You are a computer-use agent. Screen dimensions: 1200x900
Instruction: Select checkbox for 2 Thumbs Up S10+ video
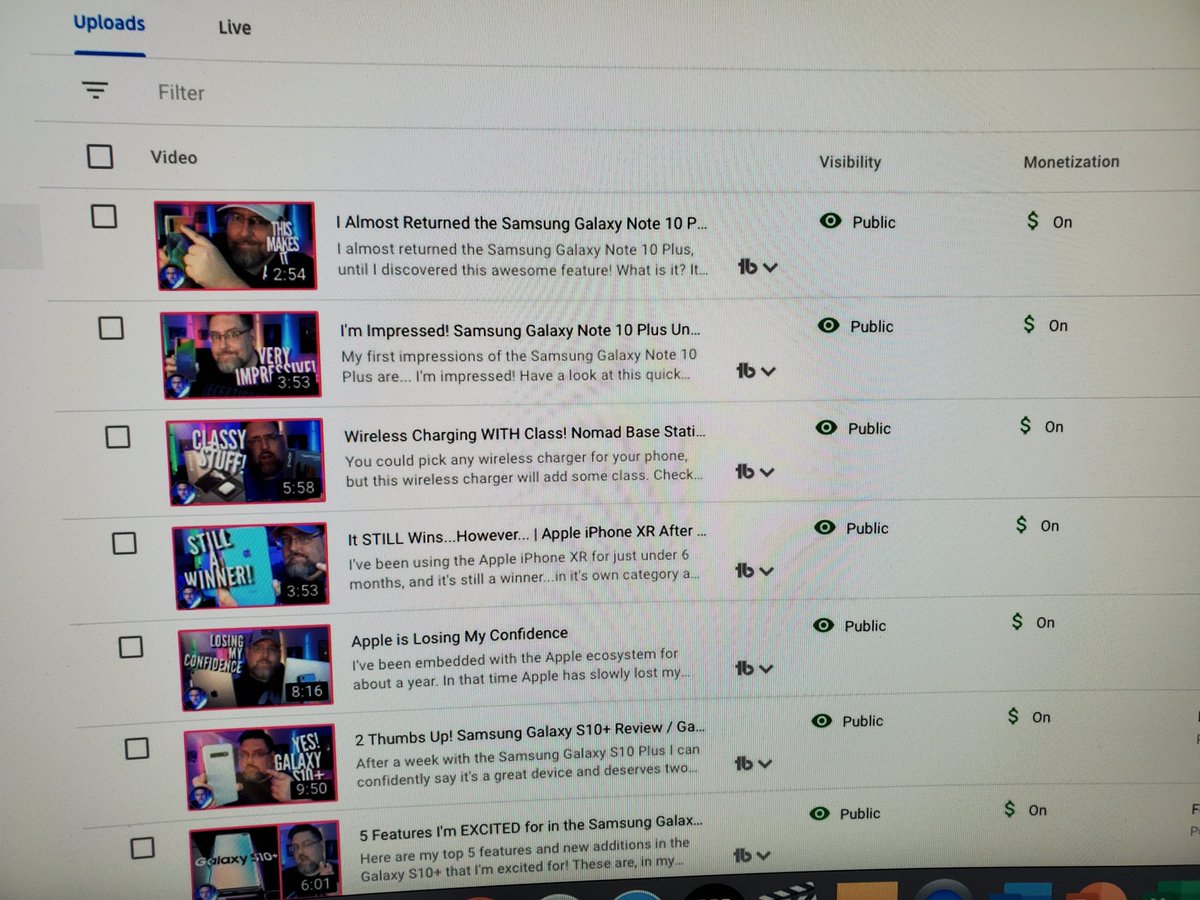(x=137, y=748)
